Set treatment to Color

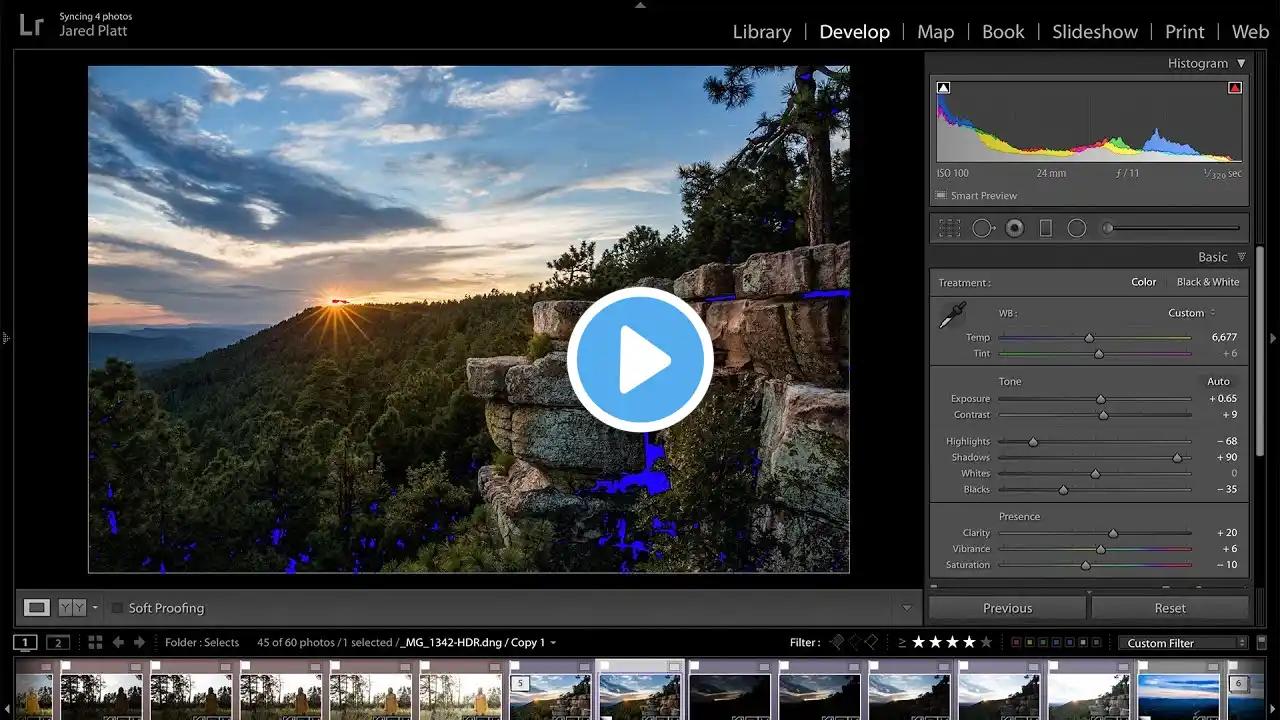click(1144, 282)
